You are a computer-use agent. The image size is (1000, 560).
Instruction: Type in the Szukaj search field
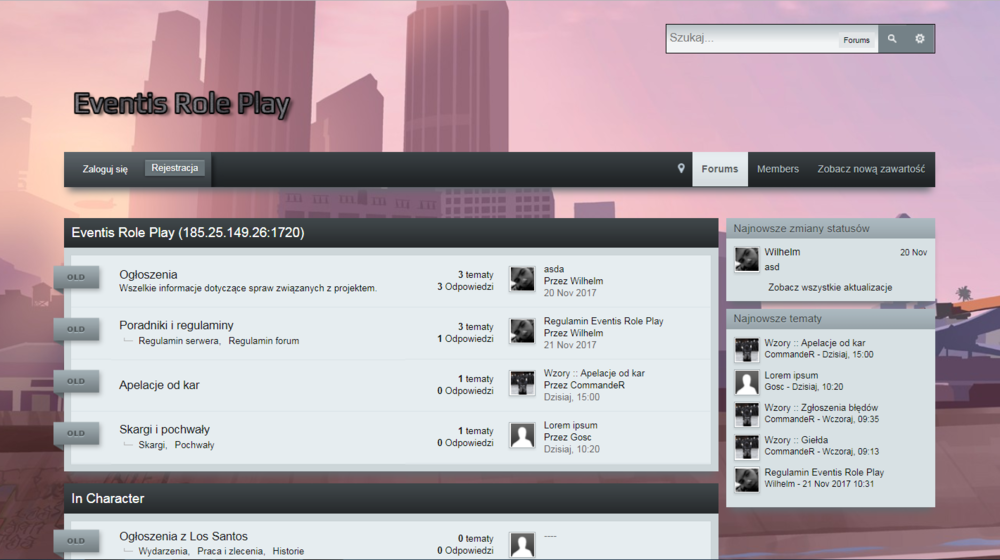(x=752, y=39)
